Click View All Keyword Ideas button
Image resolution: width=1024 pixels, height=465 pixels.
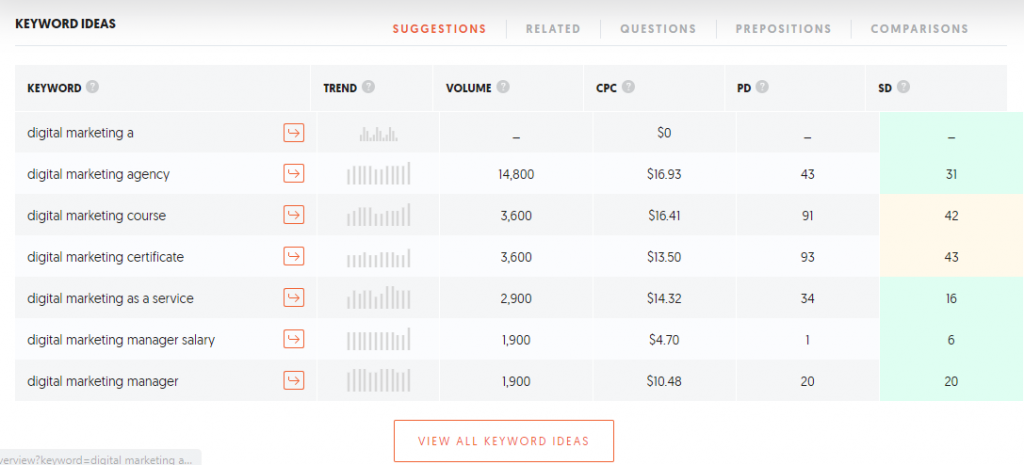(x=504, y=441)
